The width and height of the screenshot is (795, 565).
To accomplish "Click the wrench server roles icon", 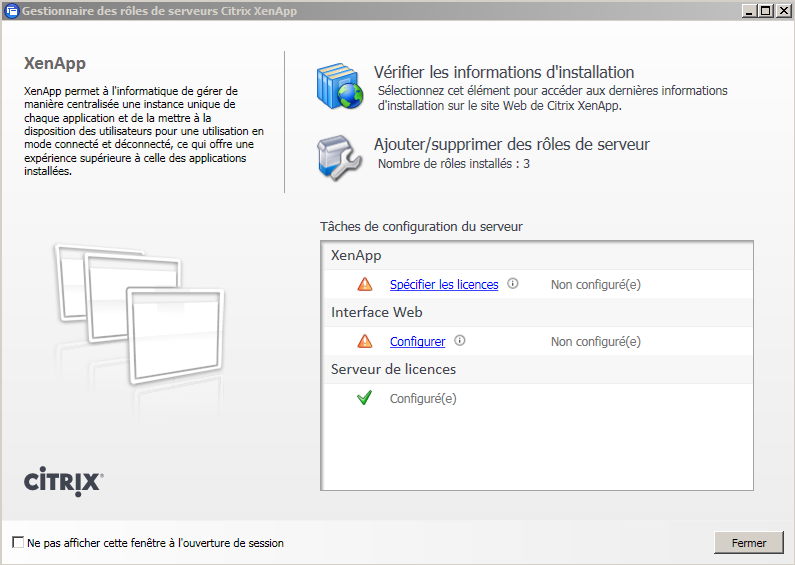I will pos(339,158).
